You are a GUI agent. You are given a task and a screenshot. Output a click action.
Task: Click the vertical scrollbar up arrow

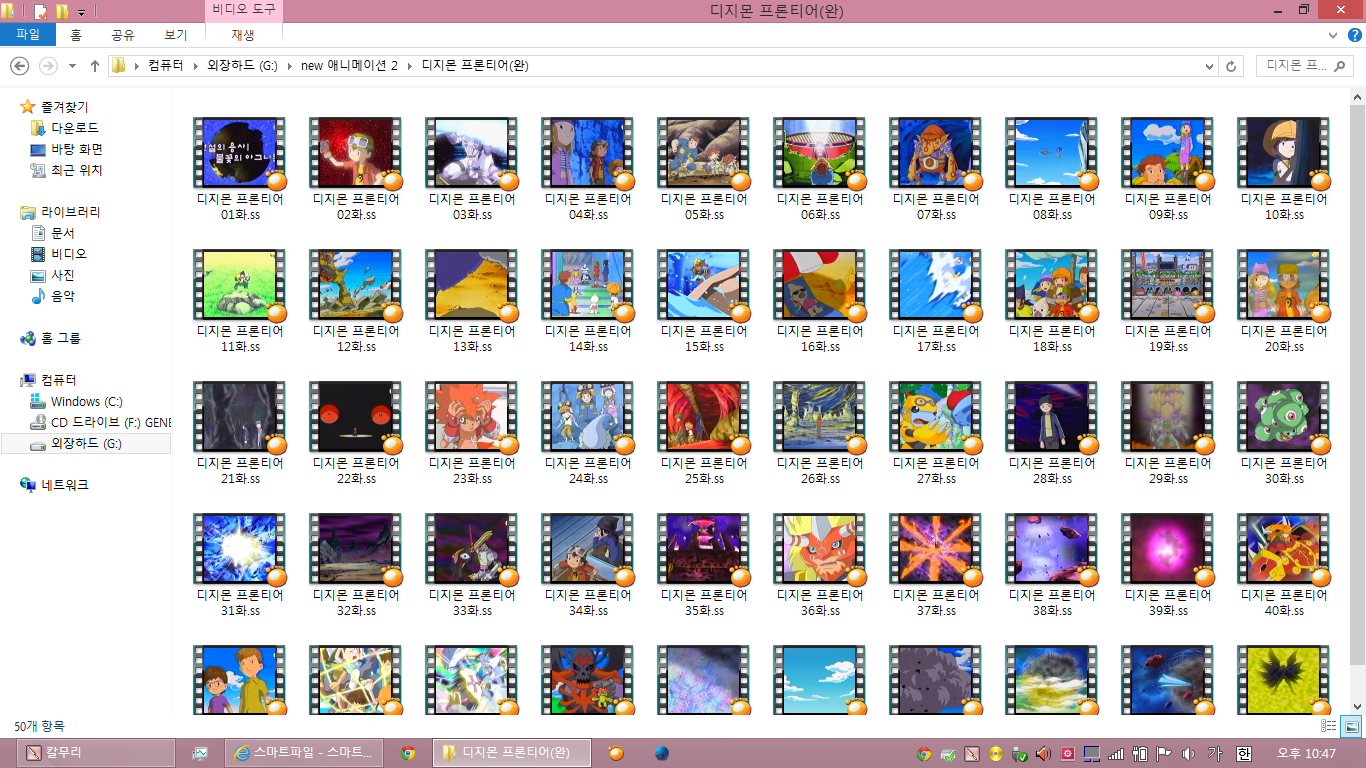point(1357,97)
